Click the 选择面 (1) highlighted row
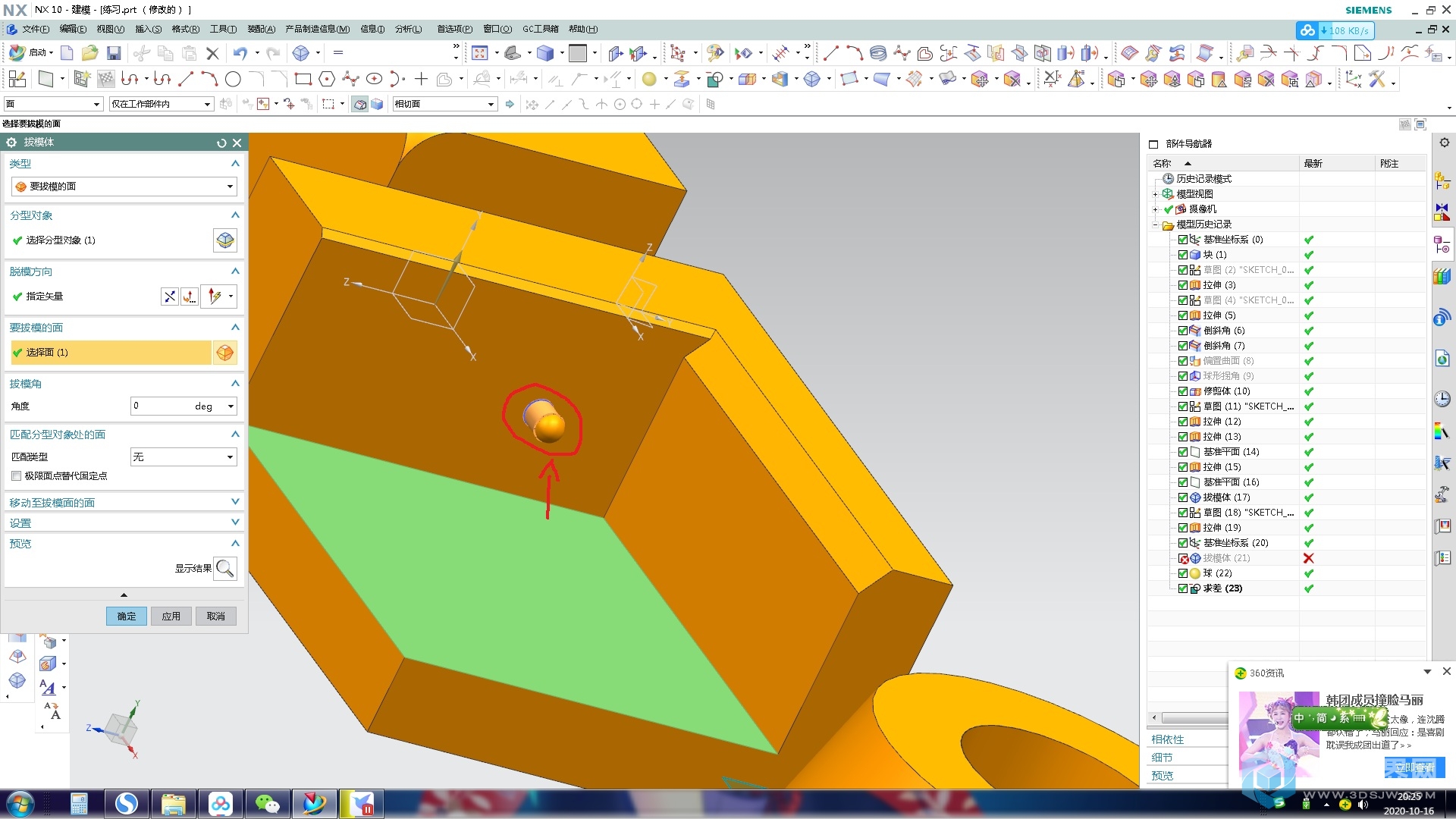Viewport: 1456px width, 819px height. coord(111,353)
